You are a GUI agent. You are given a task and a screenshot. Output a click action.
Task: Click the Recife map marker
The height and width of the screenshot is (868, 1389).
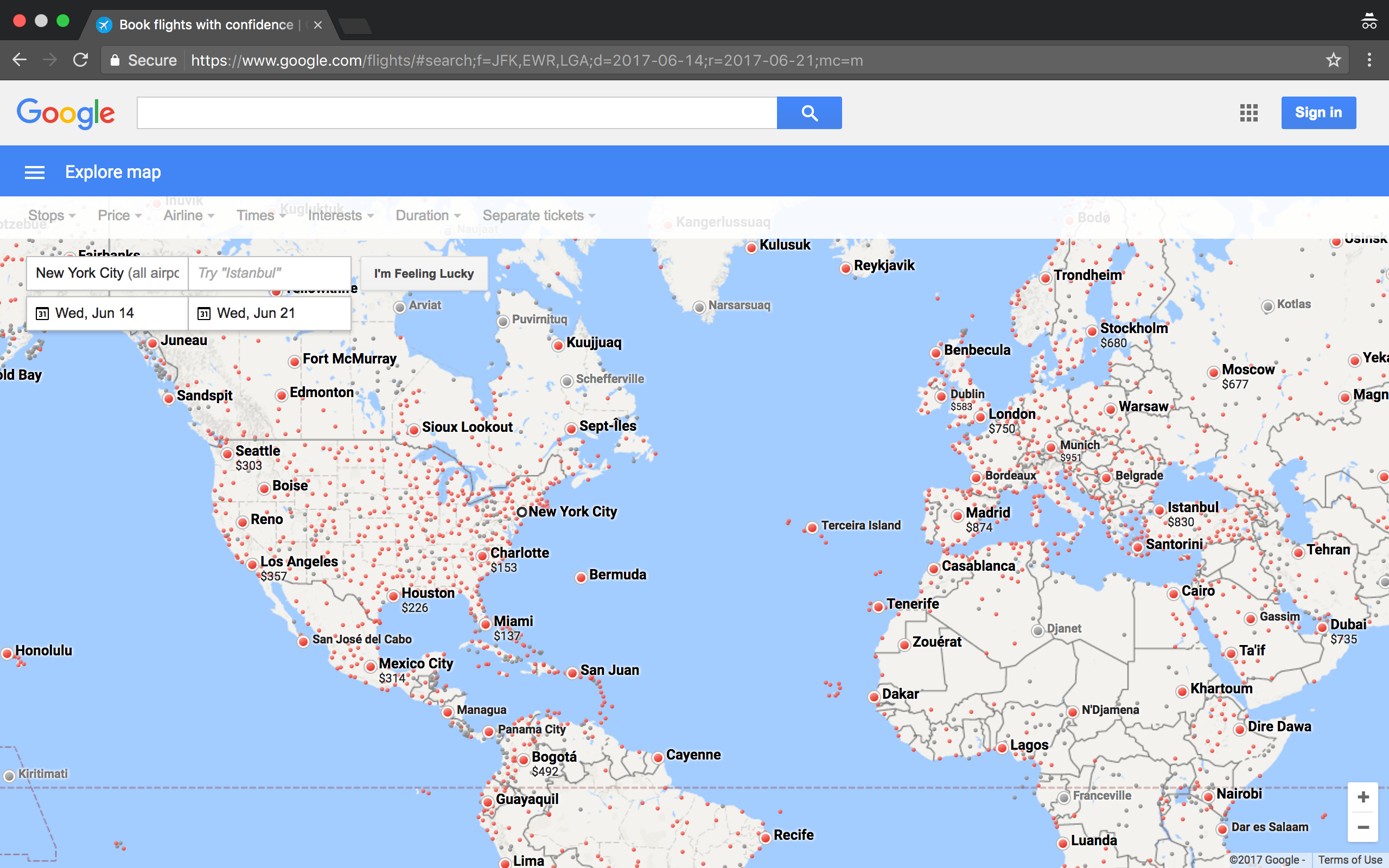point(765,838)
